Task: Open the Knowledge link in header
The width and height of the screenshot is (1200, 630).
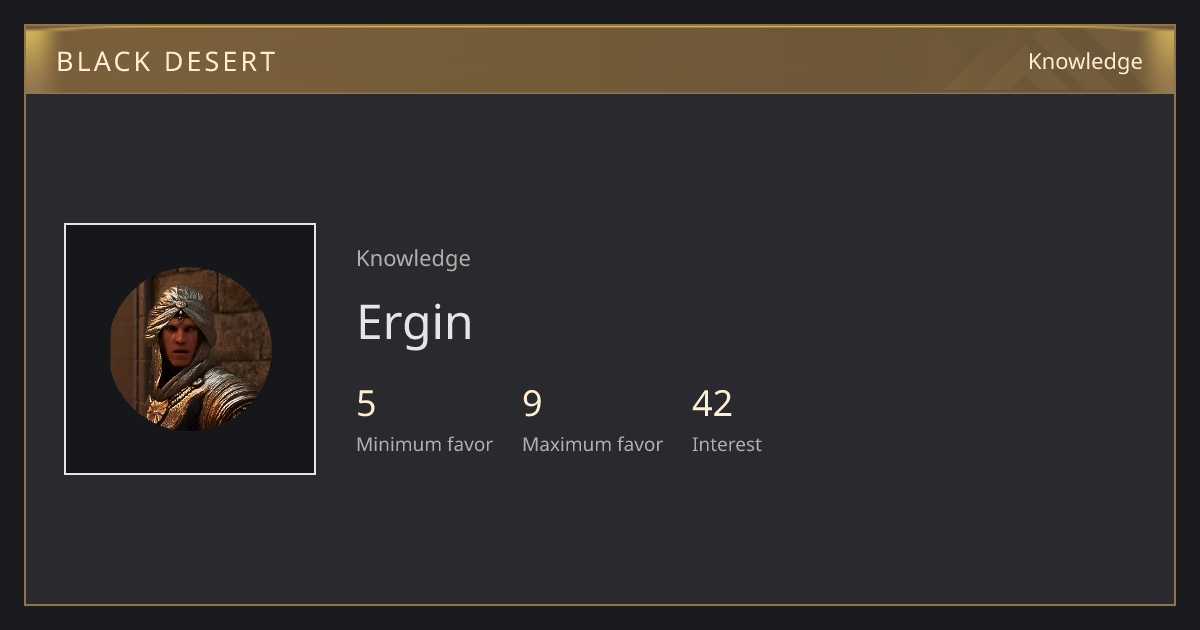Action: click(1085, 62)
